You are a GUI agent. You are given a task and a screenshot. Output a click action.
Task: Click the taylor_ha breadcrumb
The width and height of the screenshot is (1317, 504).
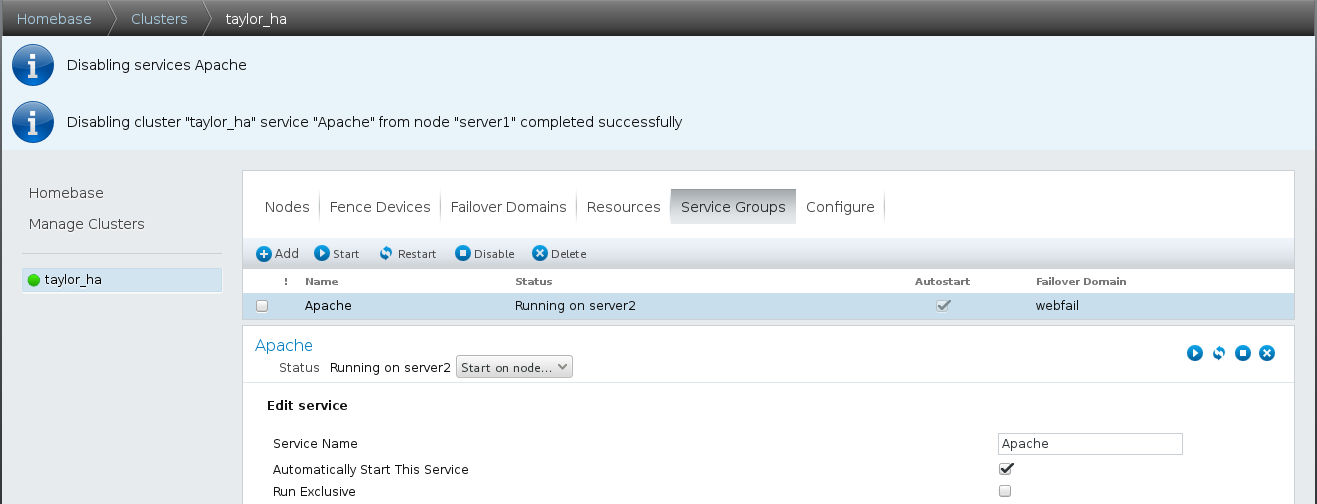click(x=256, y=19)
